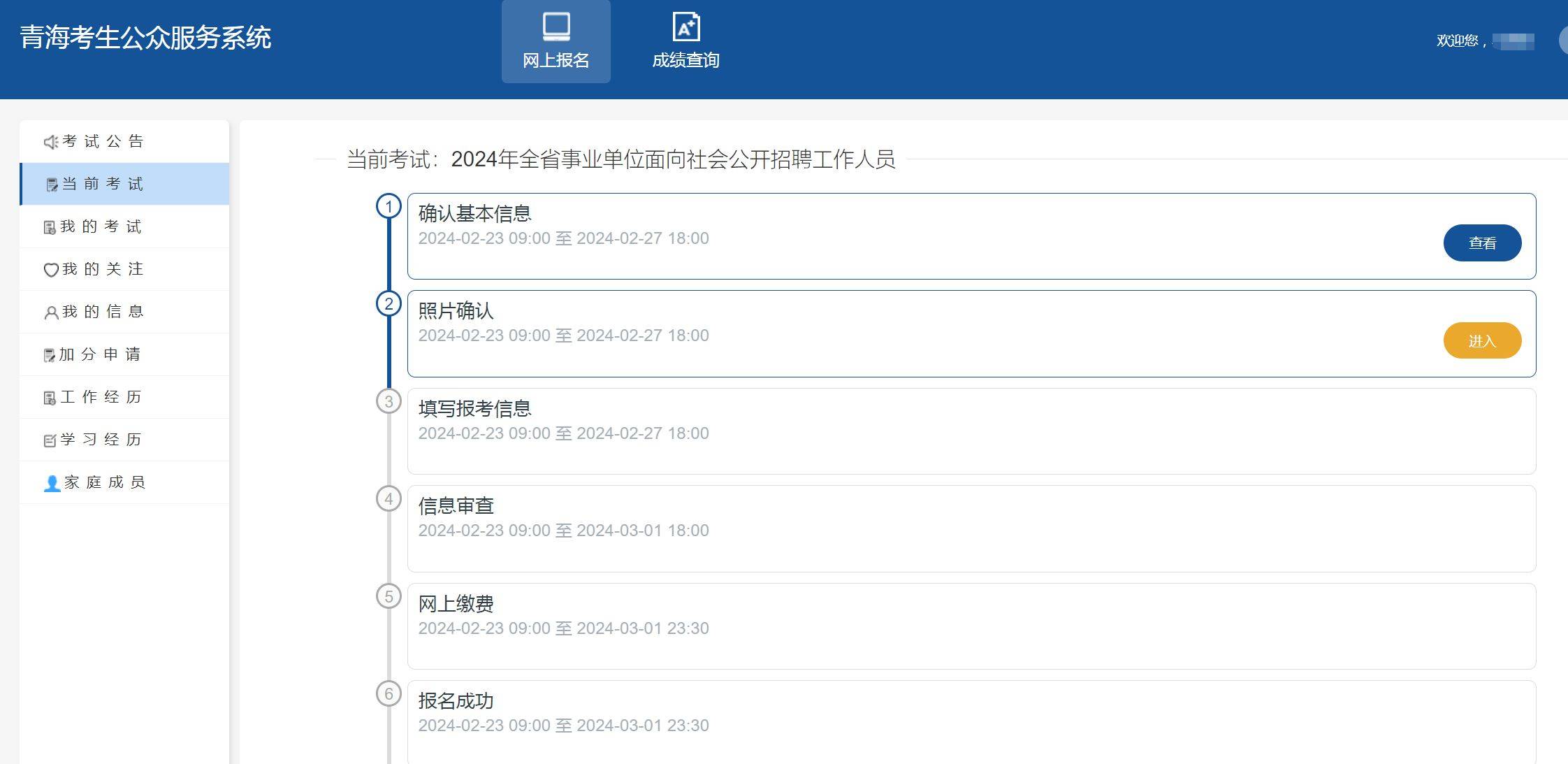Open 我的考试 in the sidebar
This screenshot has height=764, width=1568.
[x=101, y=226]
